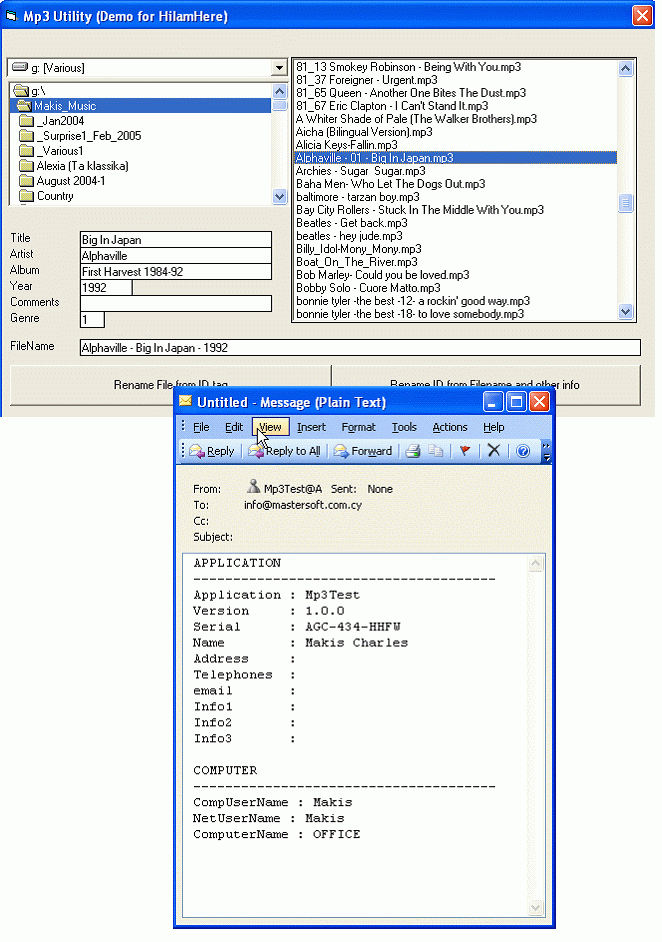Click into the Comments text field
This screenshot has height=942, width=662.
(175, 303)
